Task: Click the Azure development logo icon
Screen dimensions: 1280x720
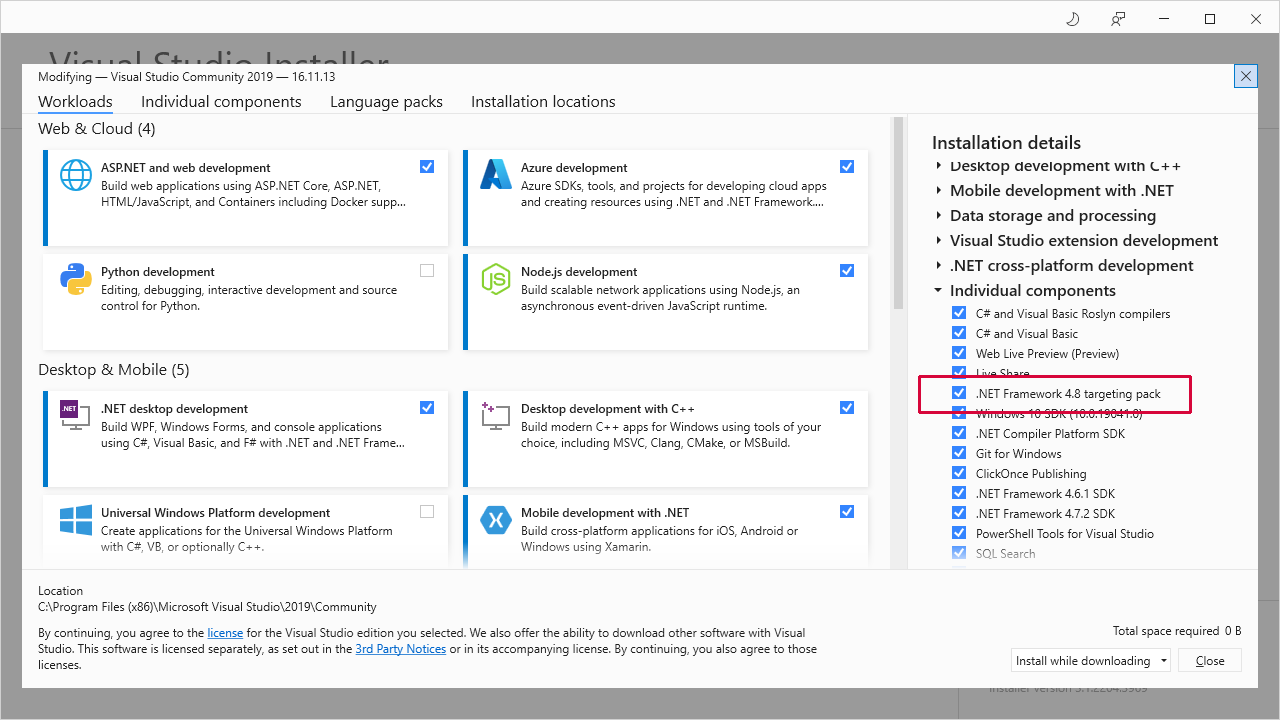Action: point(496,175)
